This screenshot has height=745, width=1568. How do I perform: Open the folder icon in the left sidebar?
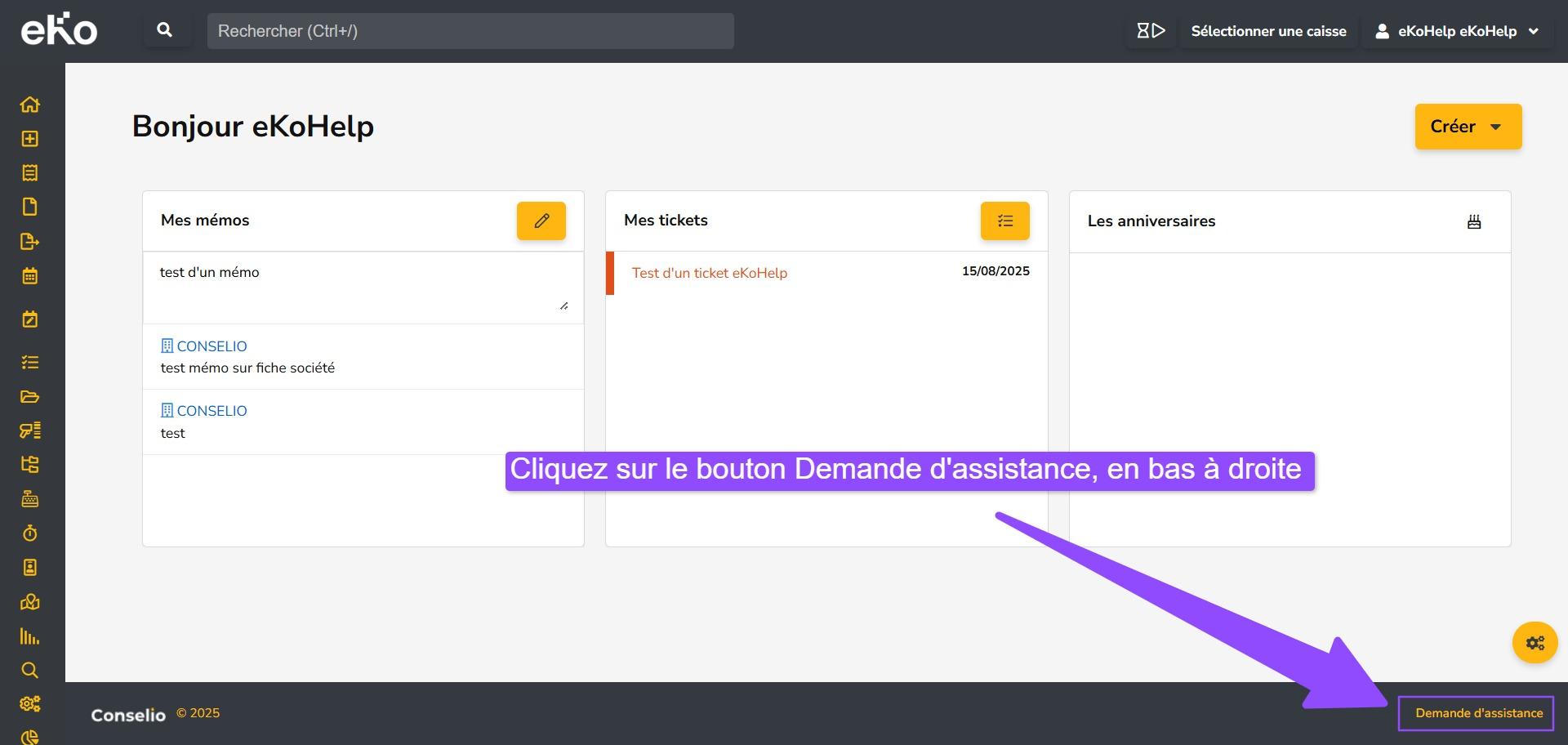coord(30,396)
